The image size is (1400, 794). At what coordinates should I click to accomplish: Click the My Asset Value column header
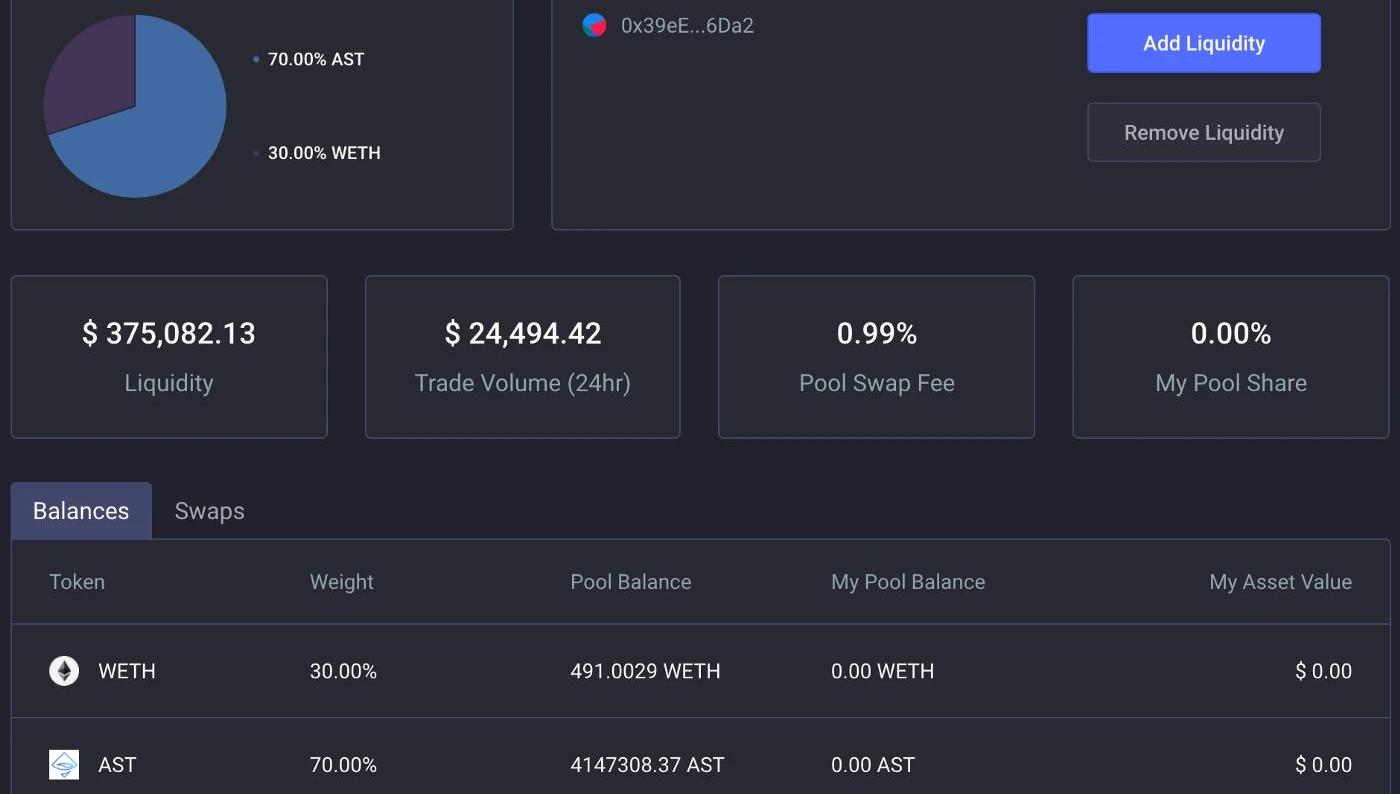point(1280,582)
